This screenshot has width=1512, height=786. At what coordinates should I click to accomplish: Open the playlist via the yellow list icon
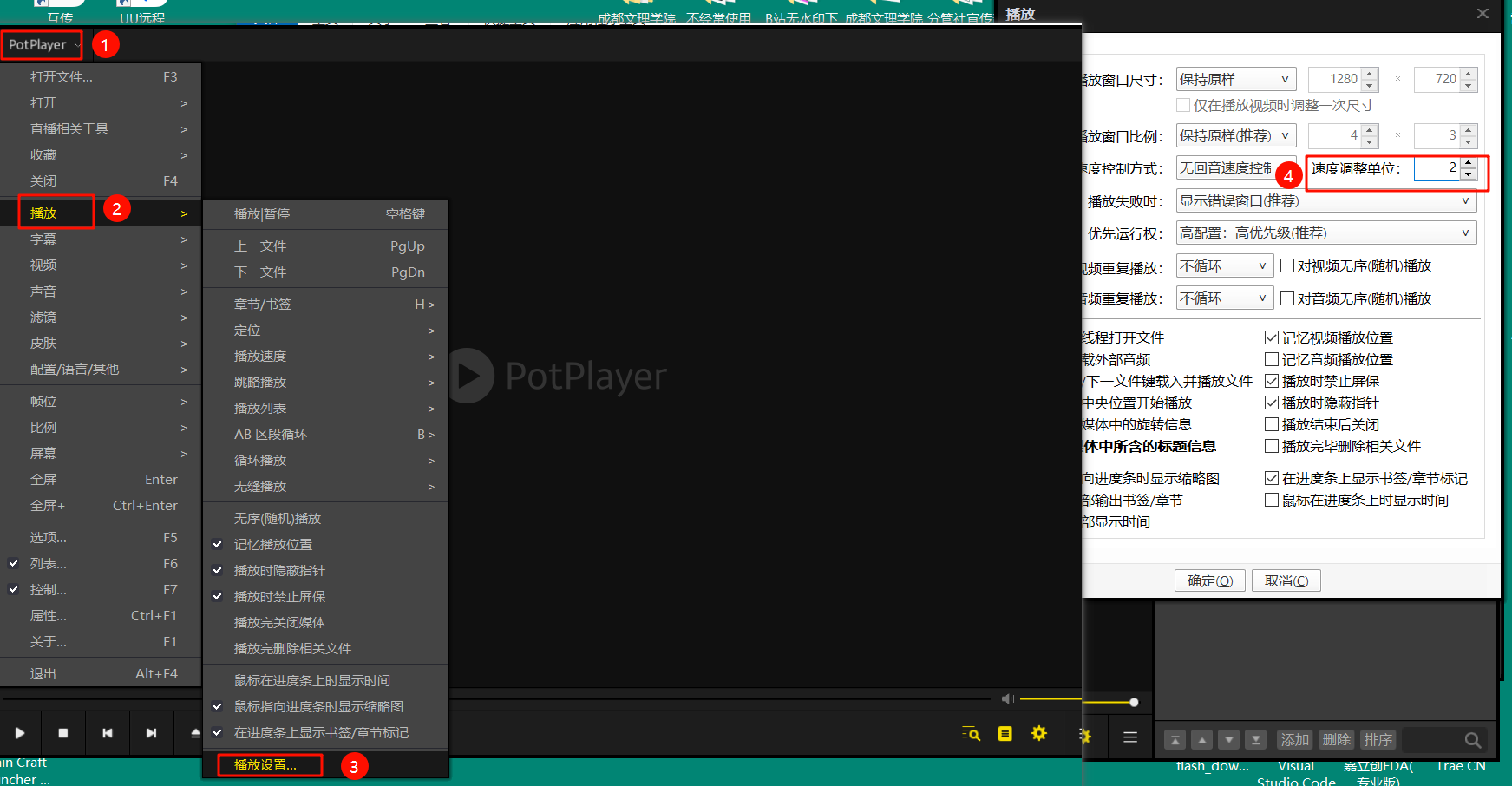pos(1005,733)
